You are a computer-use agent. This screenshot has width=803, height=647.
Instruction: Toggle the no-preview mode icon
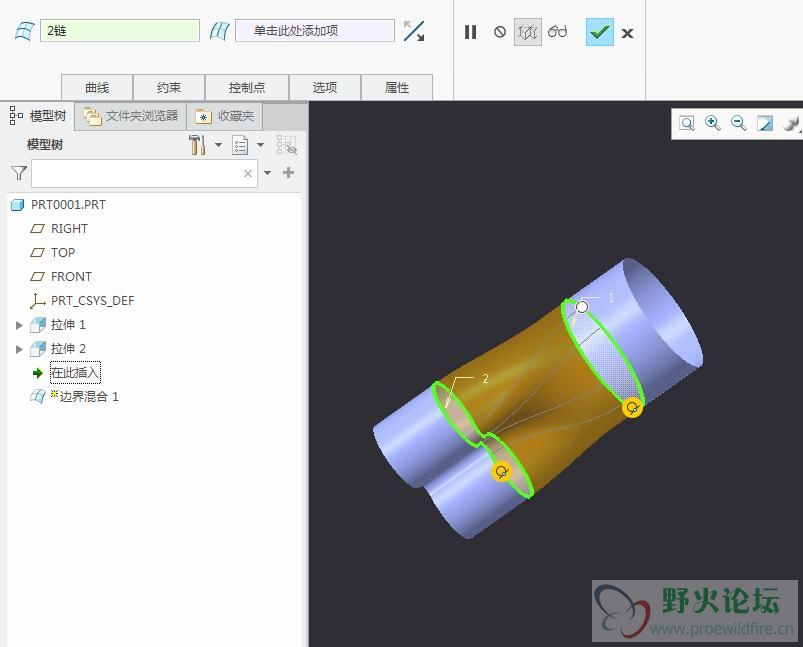click(x=500, y=32)
